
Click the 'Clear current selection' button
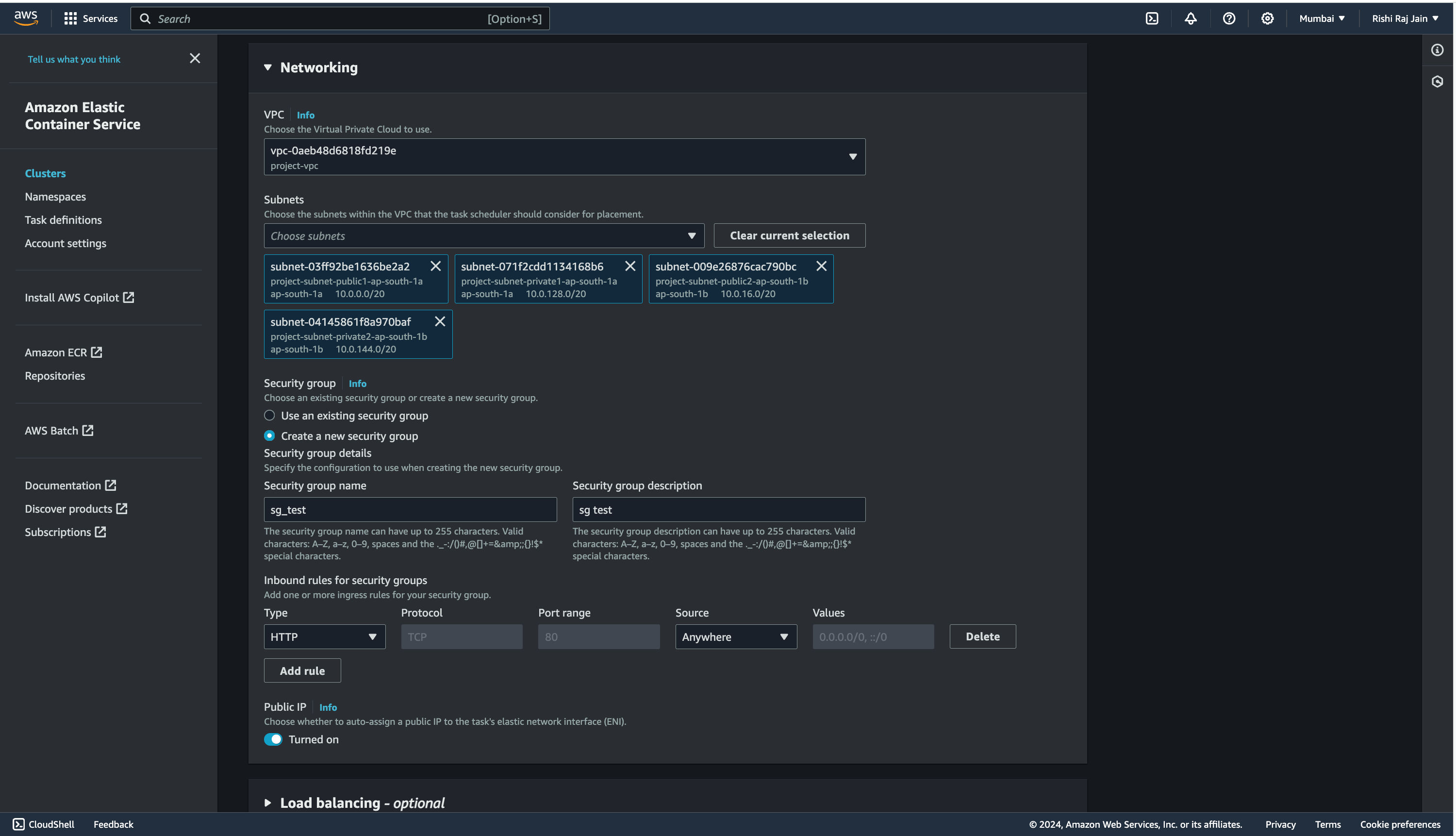789,235
